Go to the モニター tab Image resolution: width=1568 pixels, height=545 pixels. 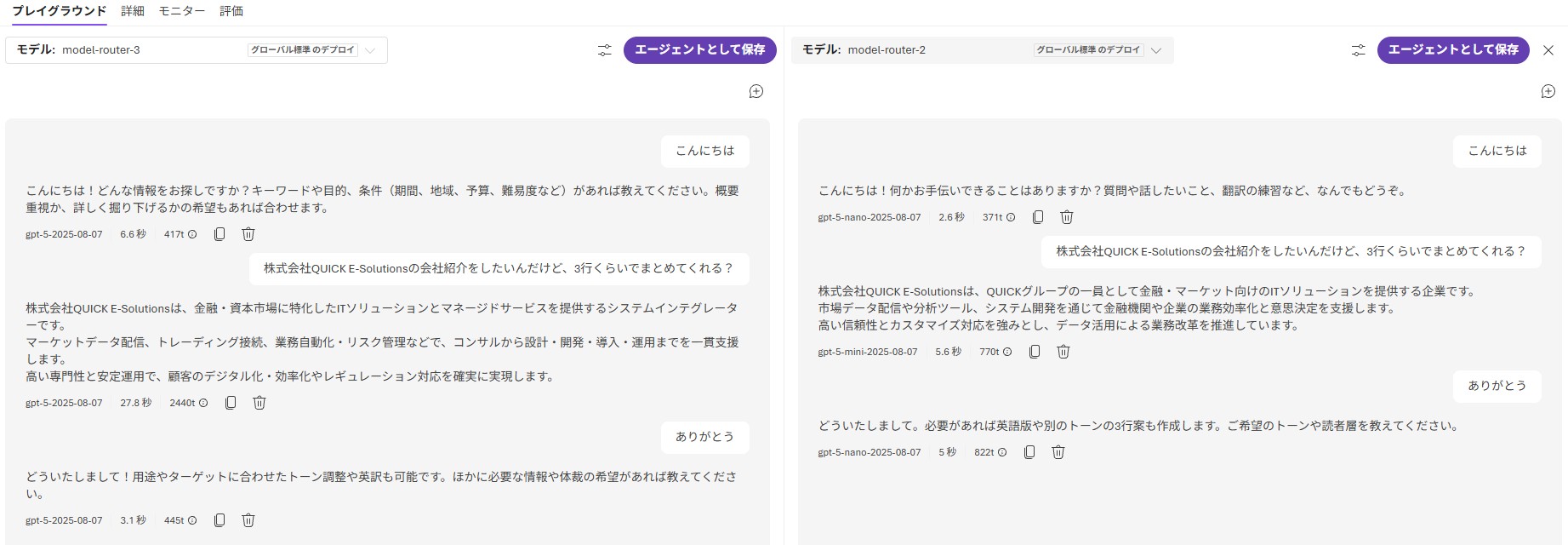182,11
